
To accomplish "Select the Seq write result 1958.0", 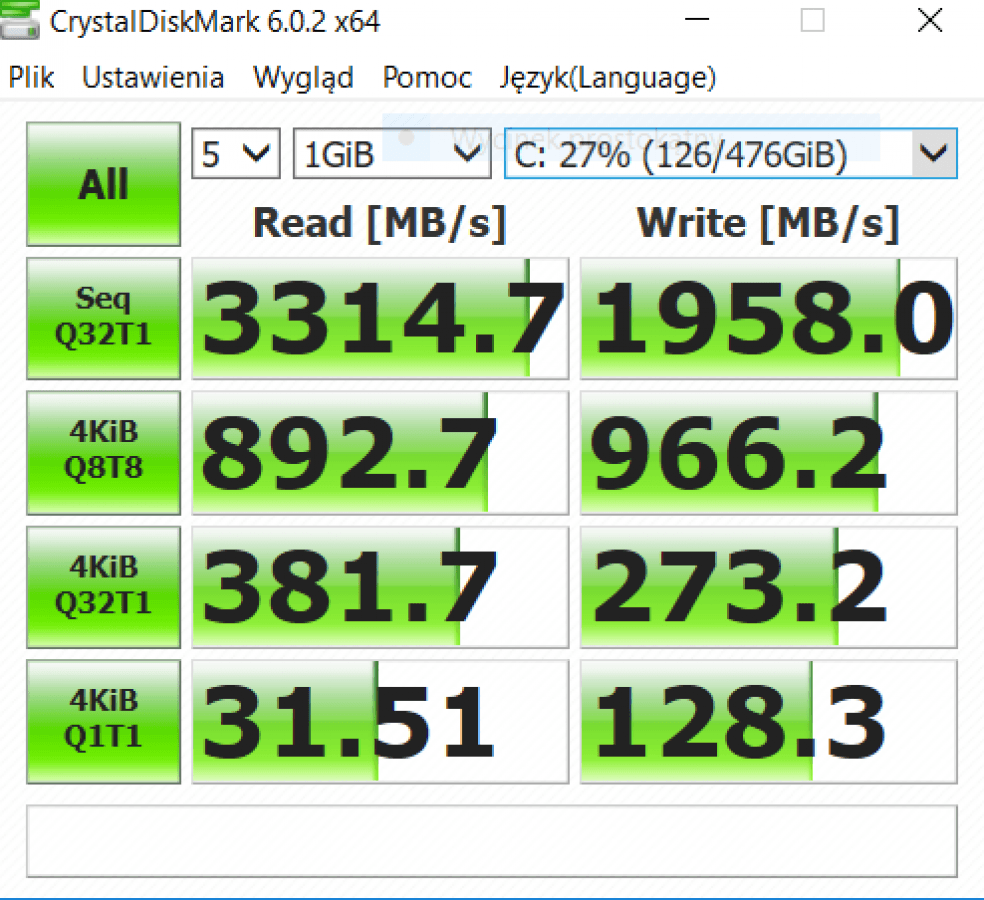I will pyautogui.click(x=769, y=318).
